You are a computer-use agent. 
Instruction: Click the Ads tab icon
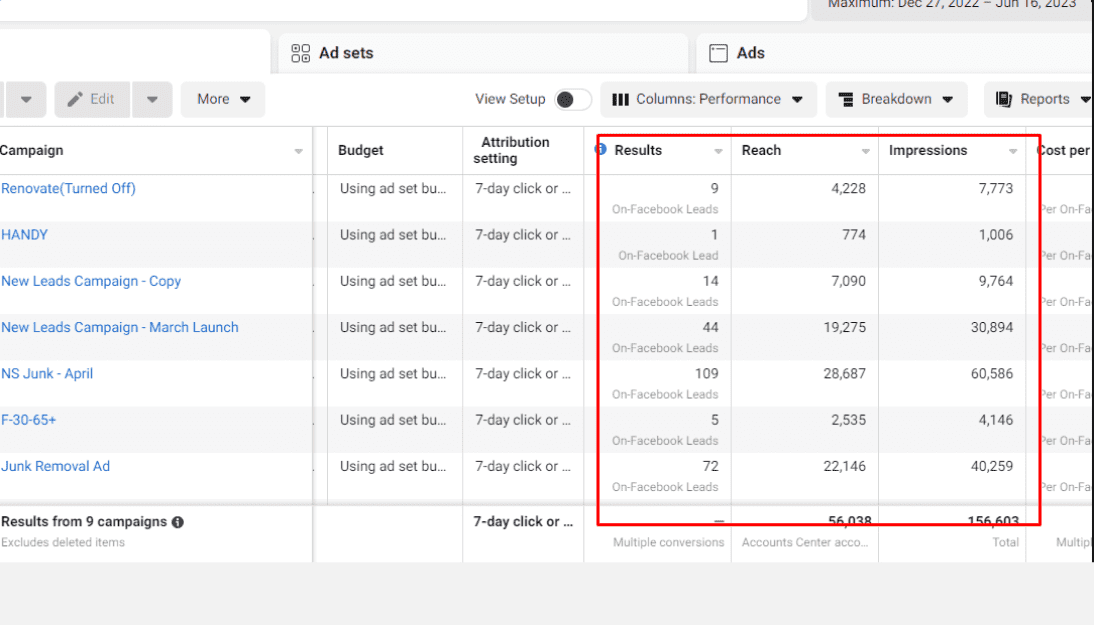coord(718,54)
